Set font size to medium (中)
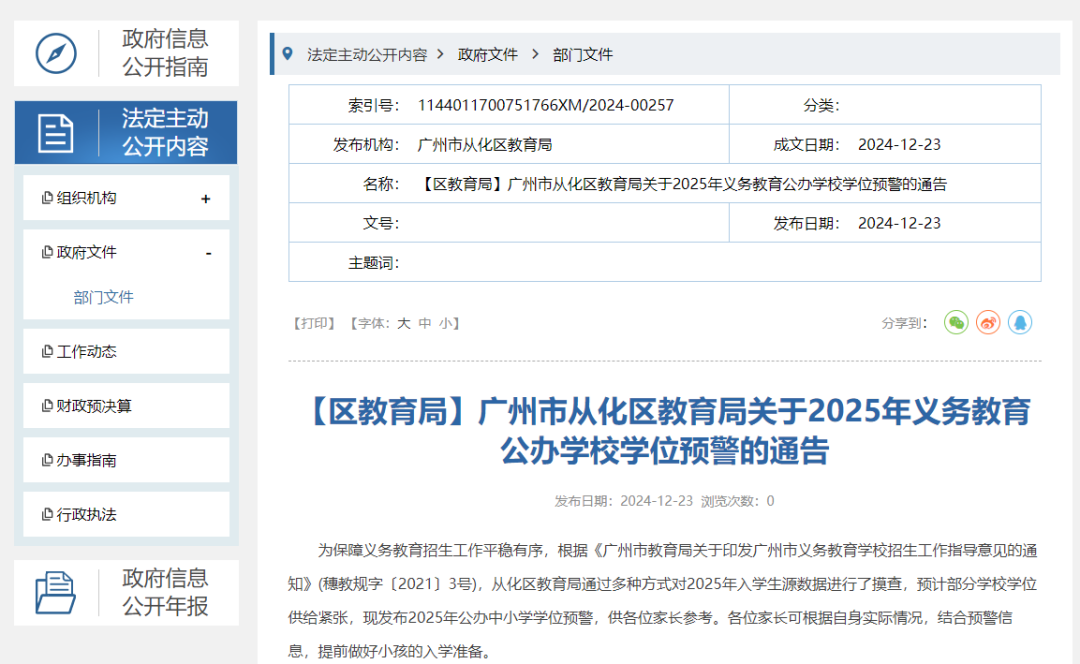 (x=425, y=323)
